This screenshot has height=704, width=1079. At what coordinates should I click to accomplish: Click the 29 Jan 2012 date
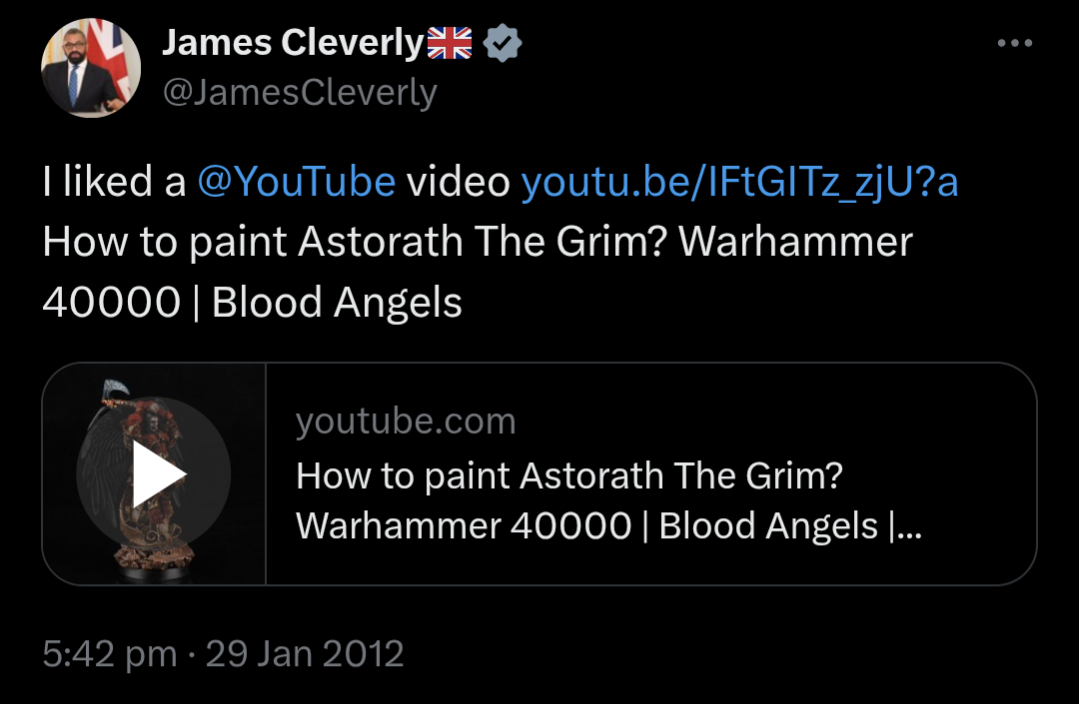pos(305,653)
